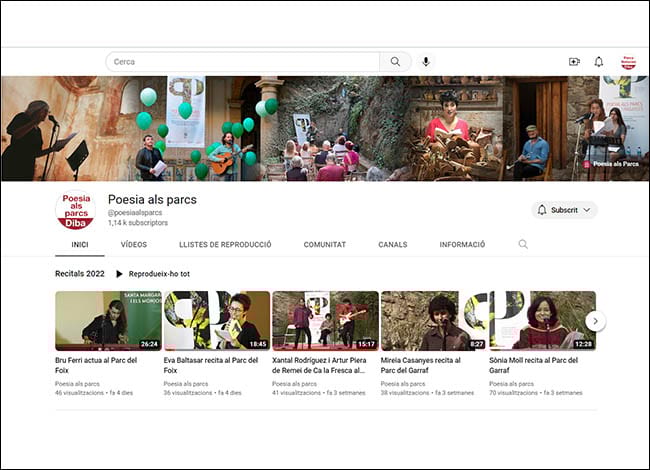This screenshot has height=470, width=650.
Task: Click next arrow on the video carousel
Action: [595, 321]
